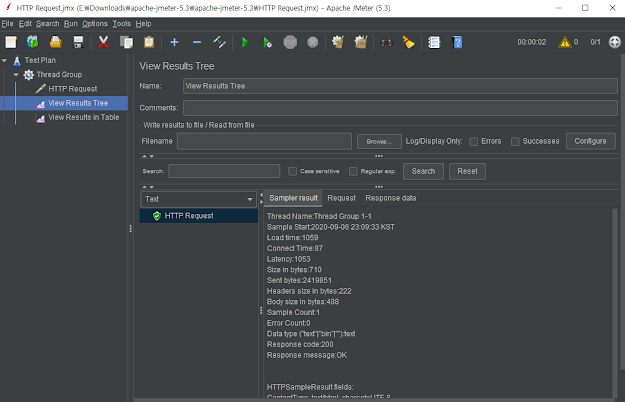This screenshot has height=402, width=625.
Task: Select View Results Tree in the tree
Action: pos(78,103)
